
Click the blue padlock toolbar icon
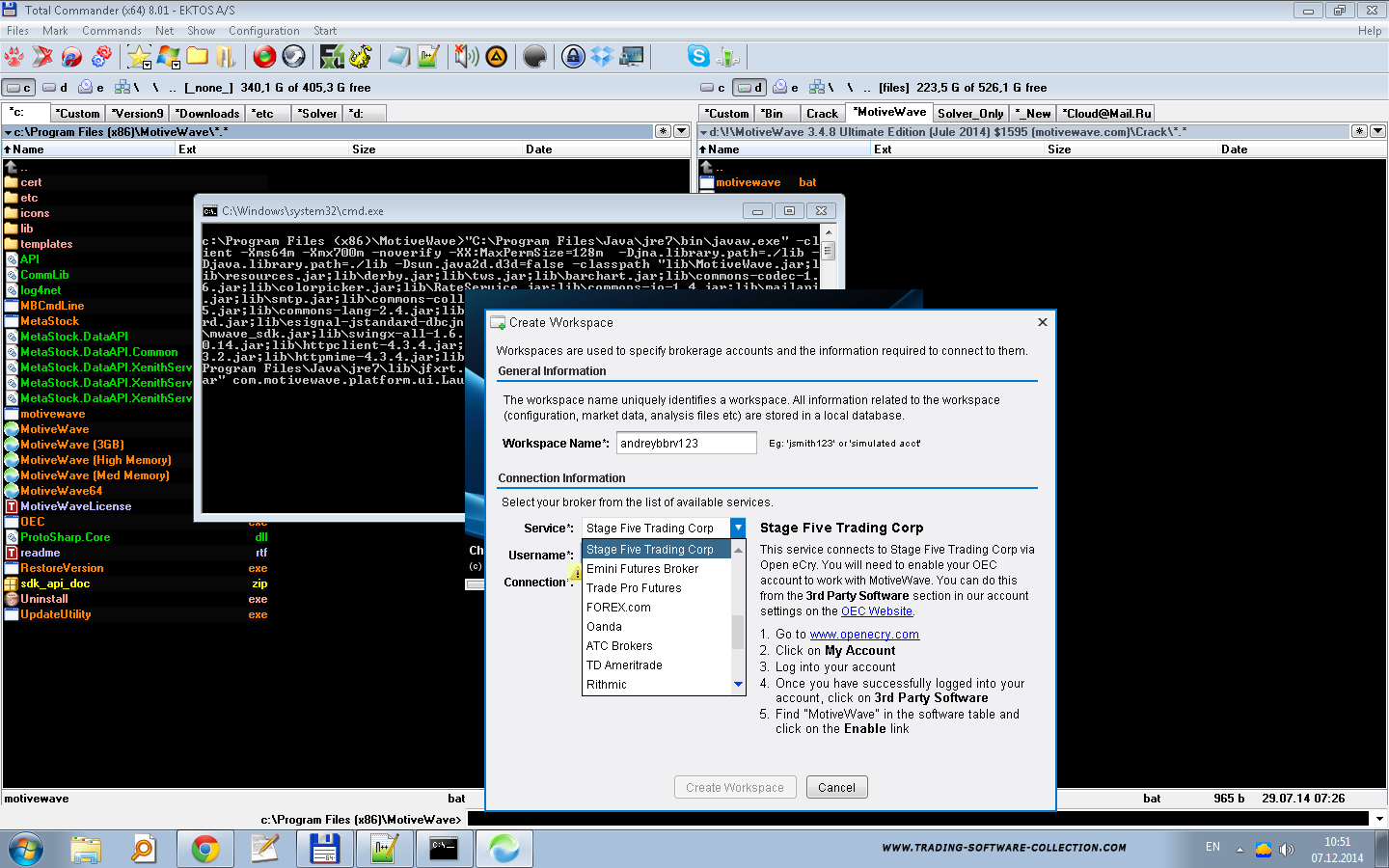573,57
